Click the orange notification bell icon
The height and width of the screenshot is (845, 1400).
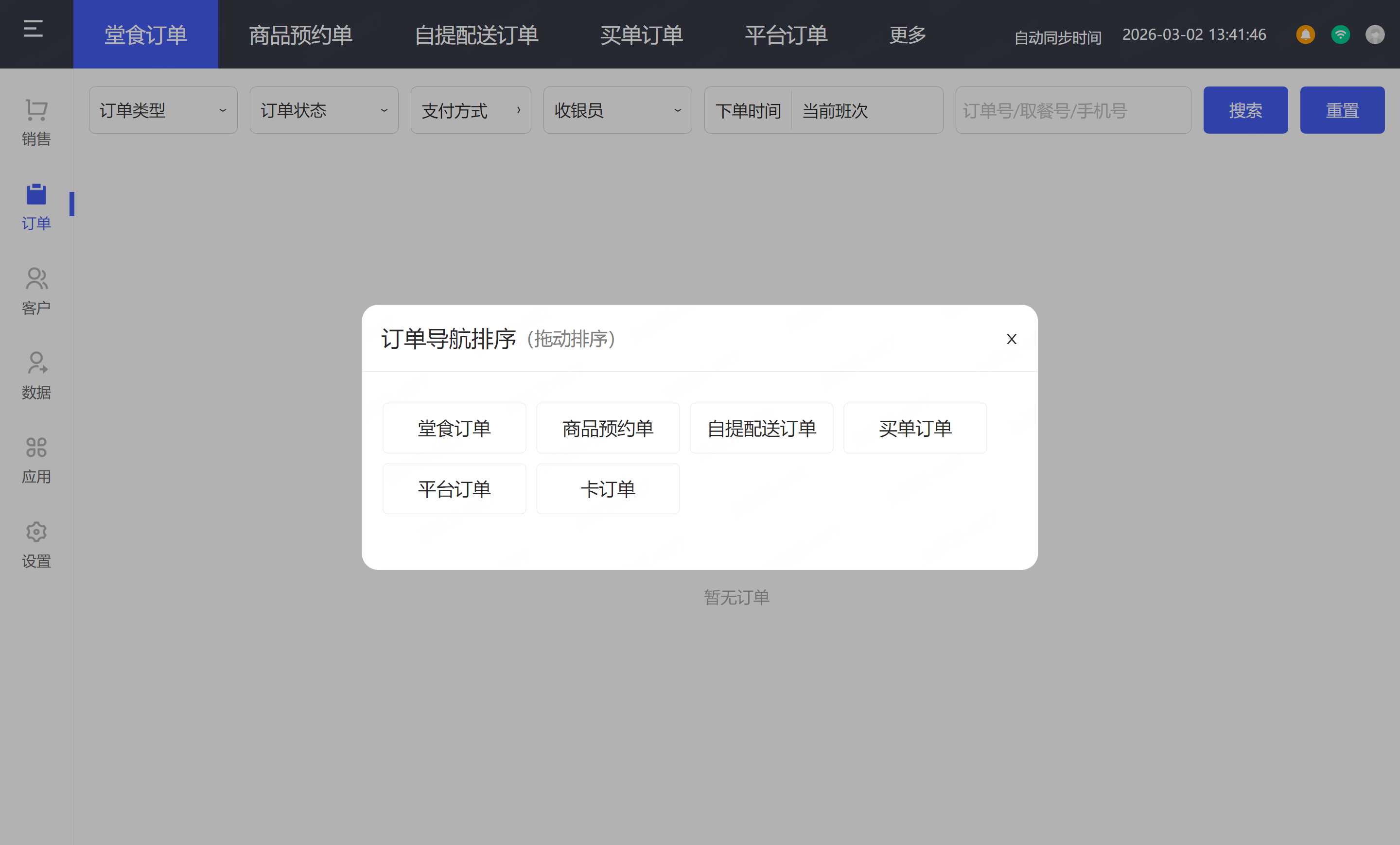tap(1305, 34)
